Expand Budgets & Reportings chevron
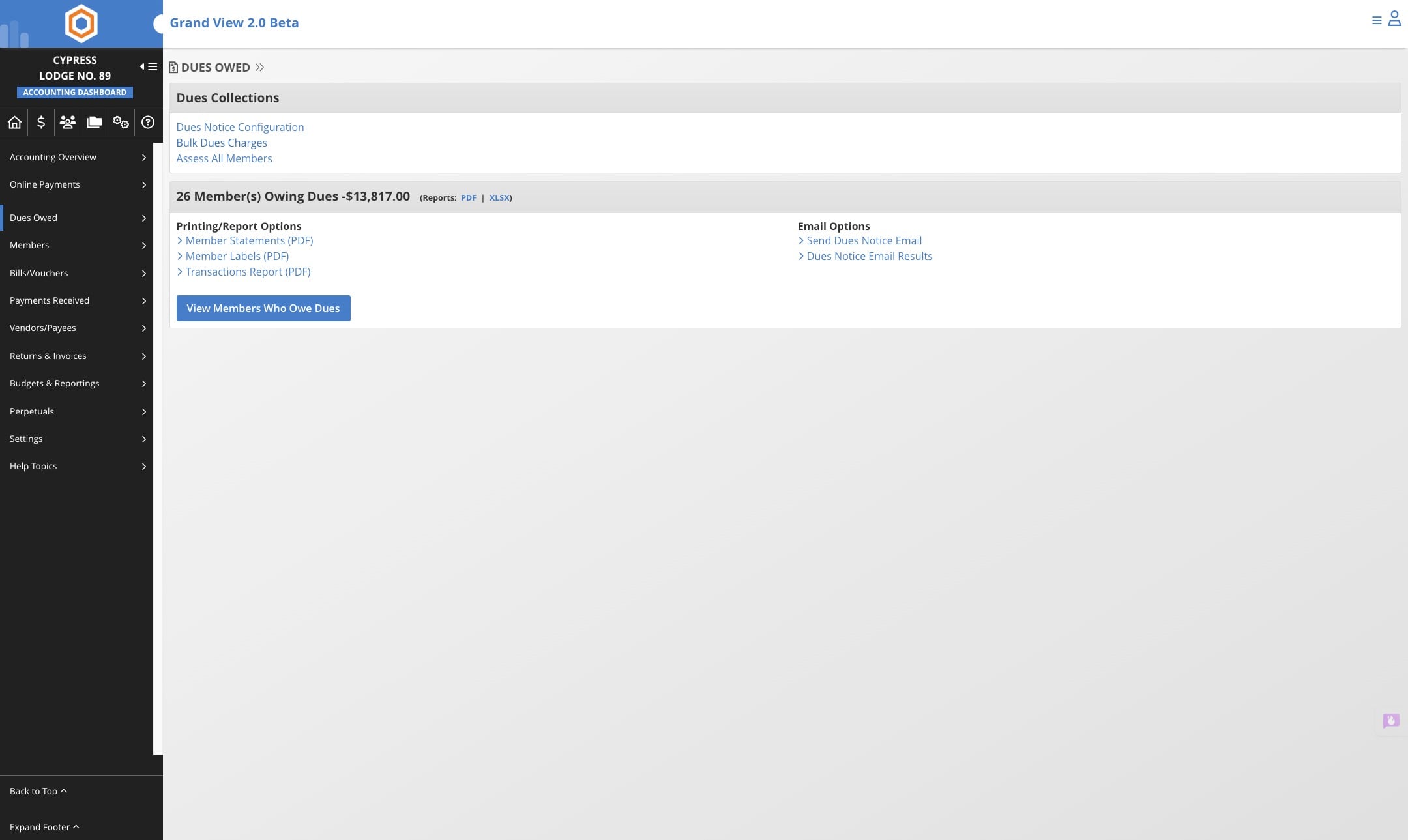 144,384
